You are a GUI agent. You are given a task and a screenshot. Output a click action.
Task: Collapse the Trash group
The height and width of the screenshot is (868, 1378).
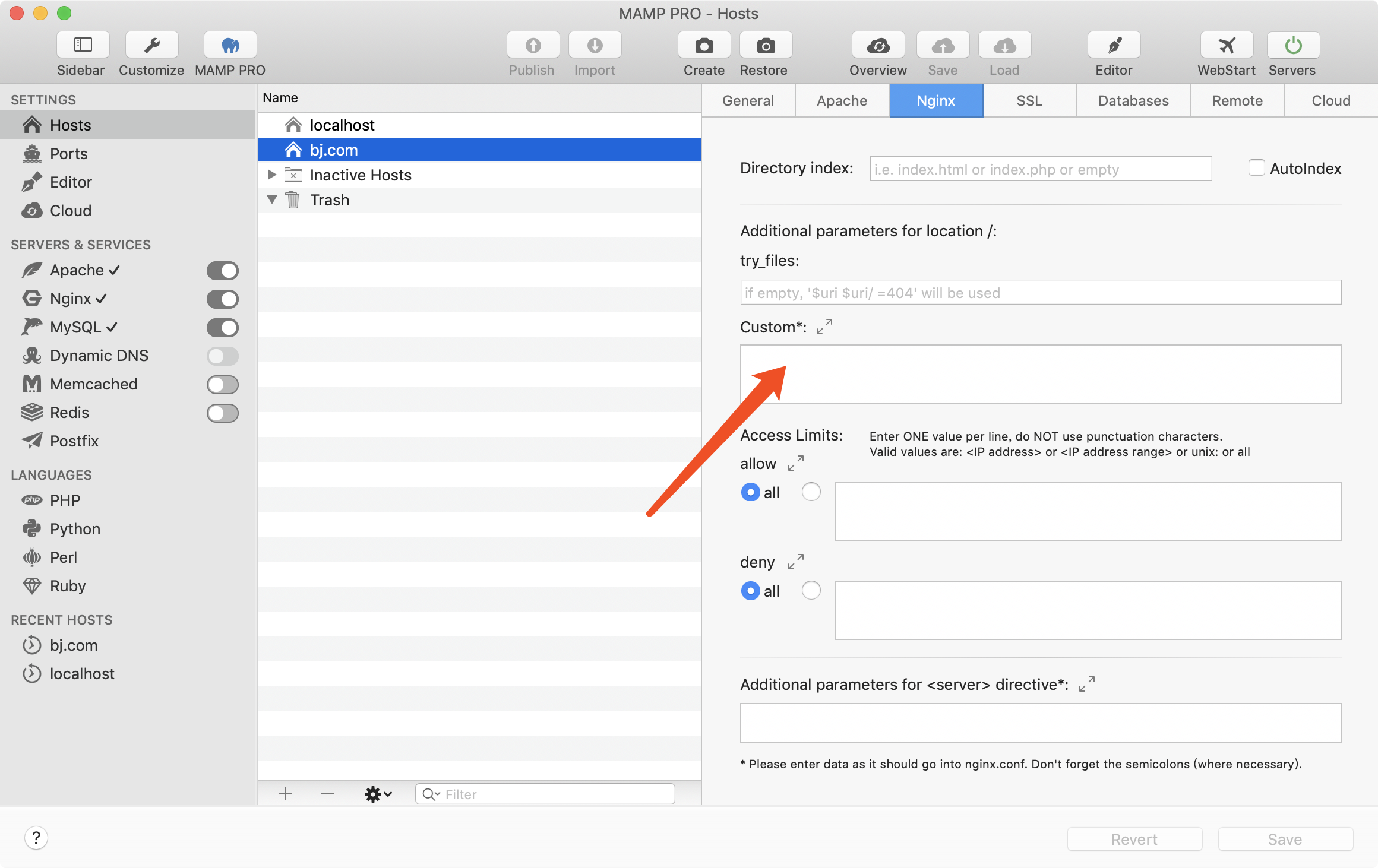[272, 199]
